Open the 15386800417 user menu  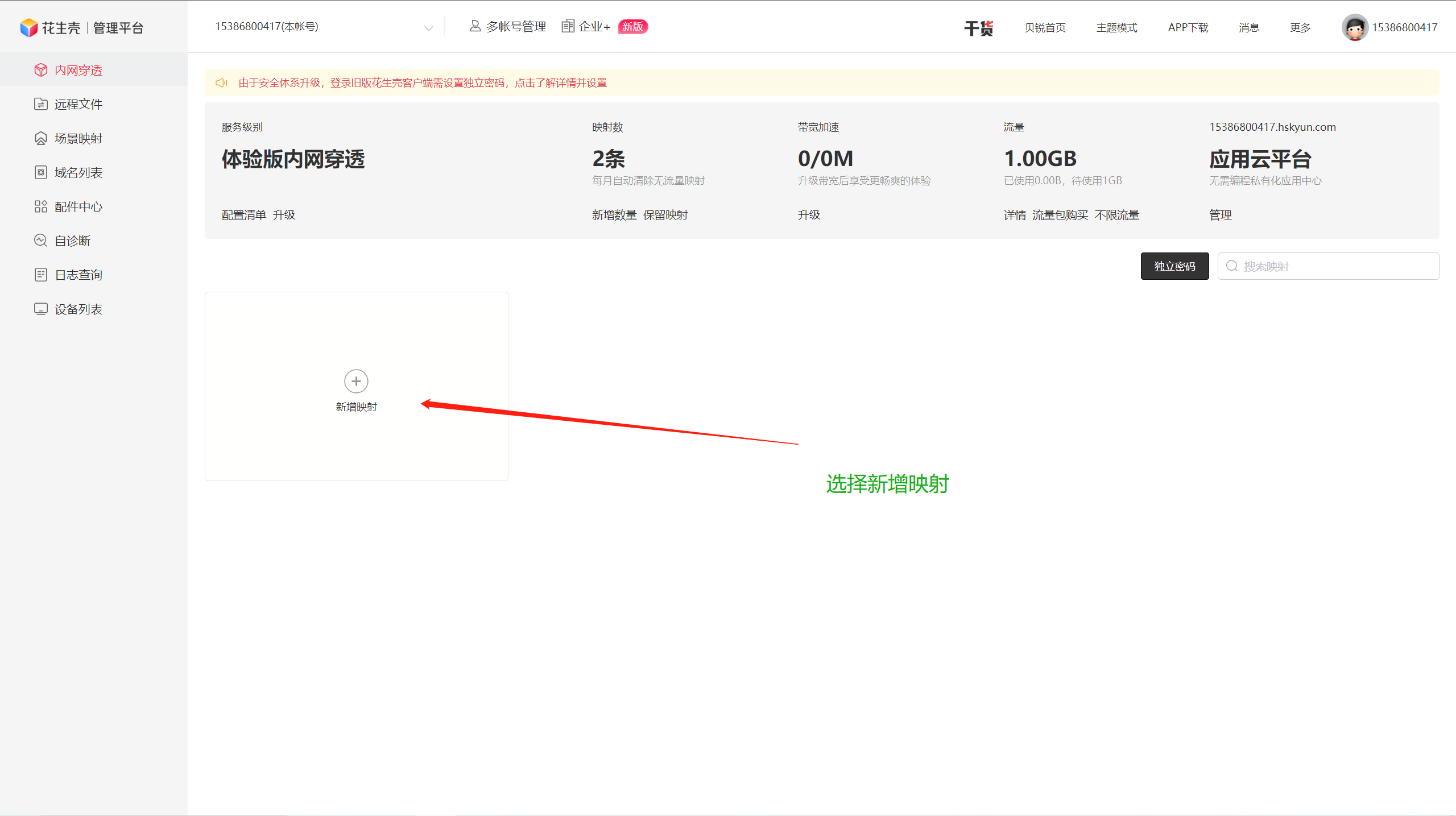click(x=1404, y=28)
